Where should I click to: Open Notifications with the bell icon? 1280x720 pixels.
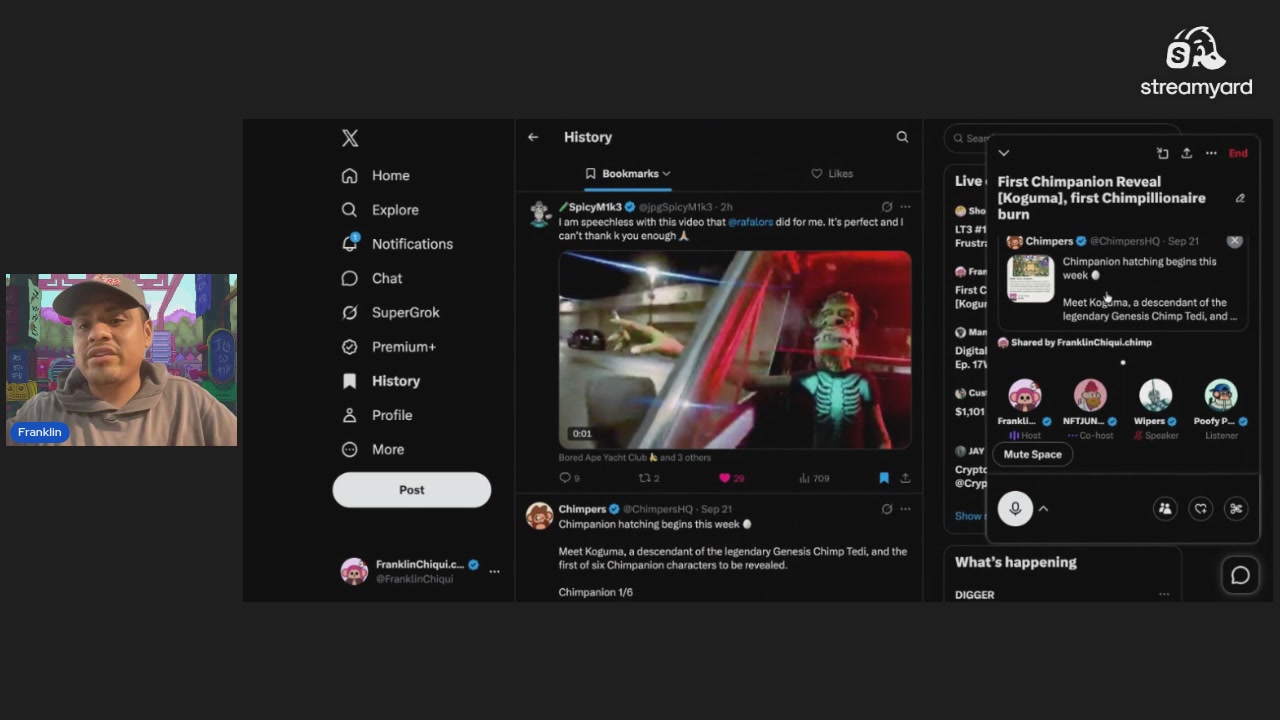pyautogui.click(x=397, y=244)
